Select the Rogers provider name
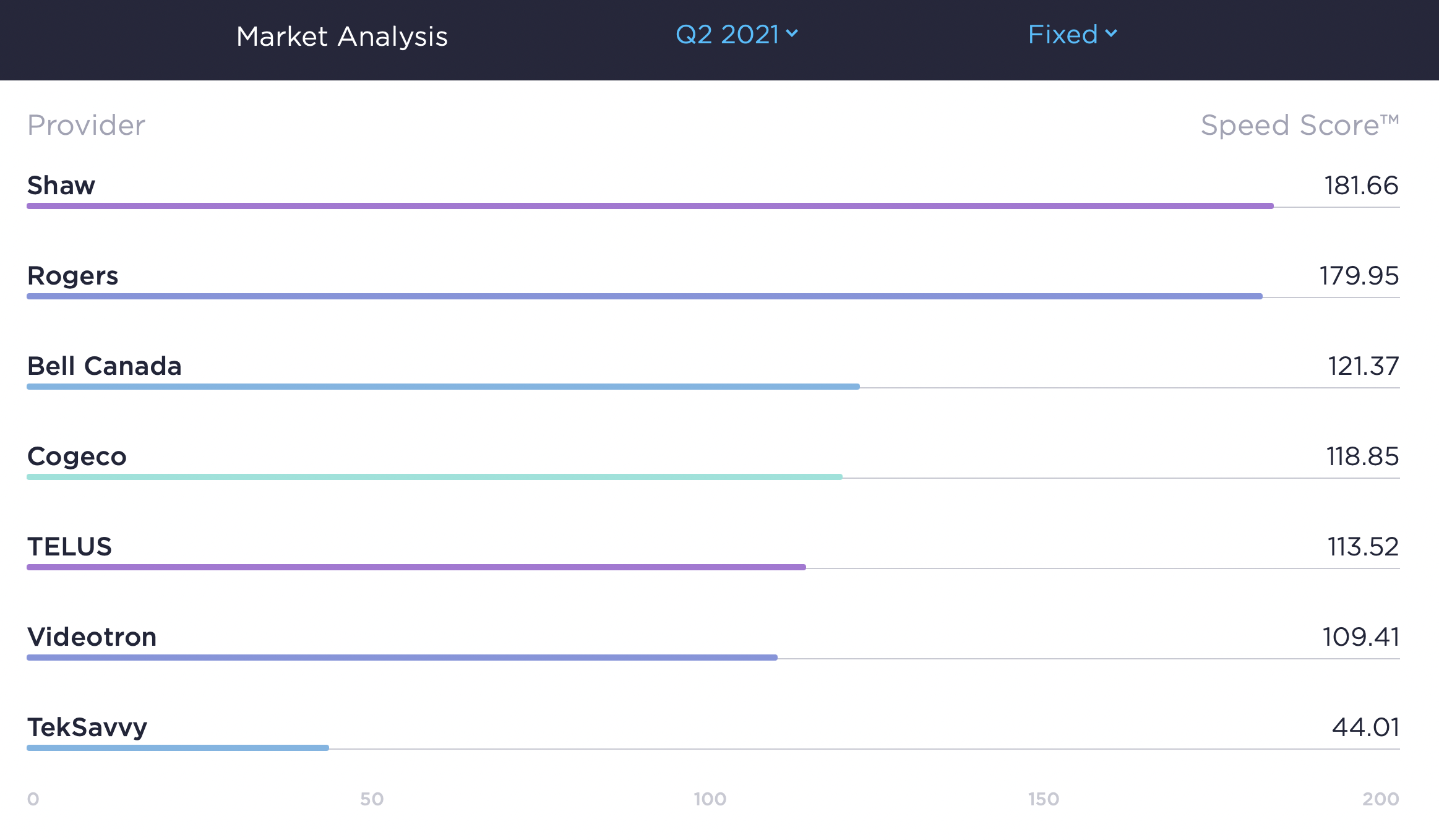 [x=72, y=275]
